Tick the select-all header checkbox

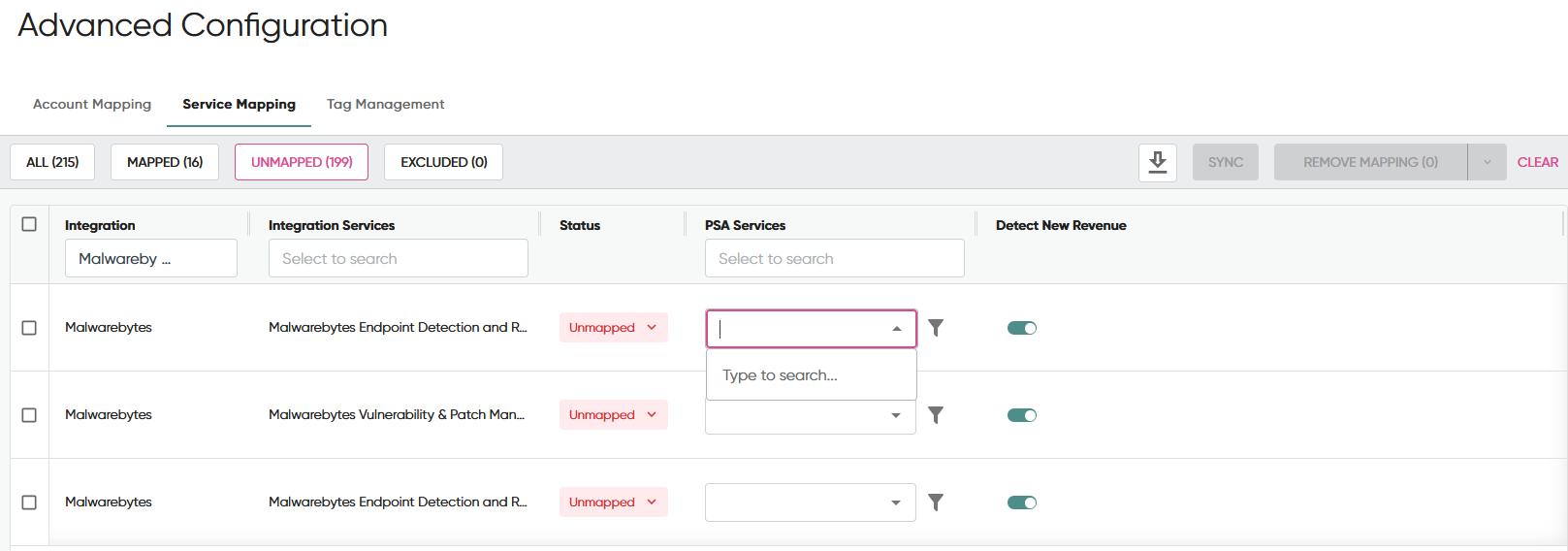[x=29, y=224]
